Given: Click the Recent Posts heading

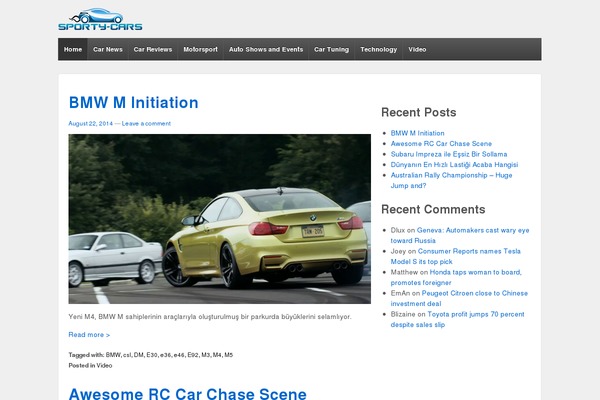Looking at the screenshot, I should tap(419, 113).
